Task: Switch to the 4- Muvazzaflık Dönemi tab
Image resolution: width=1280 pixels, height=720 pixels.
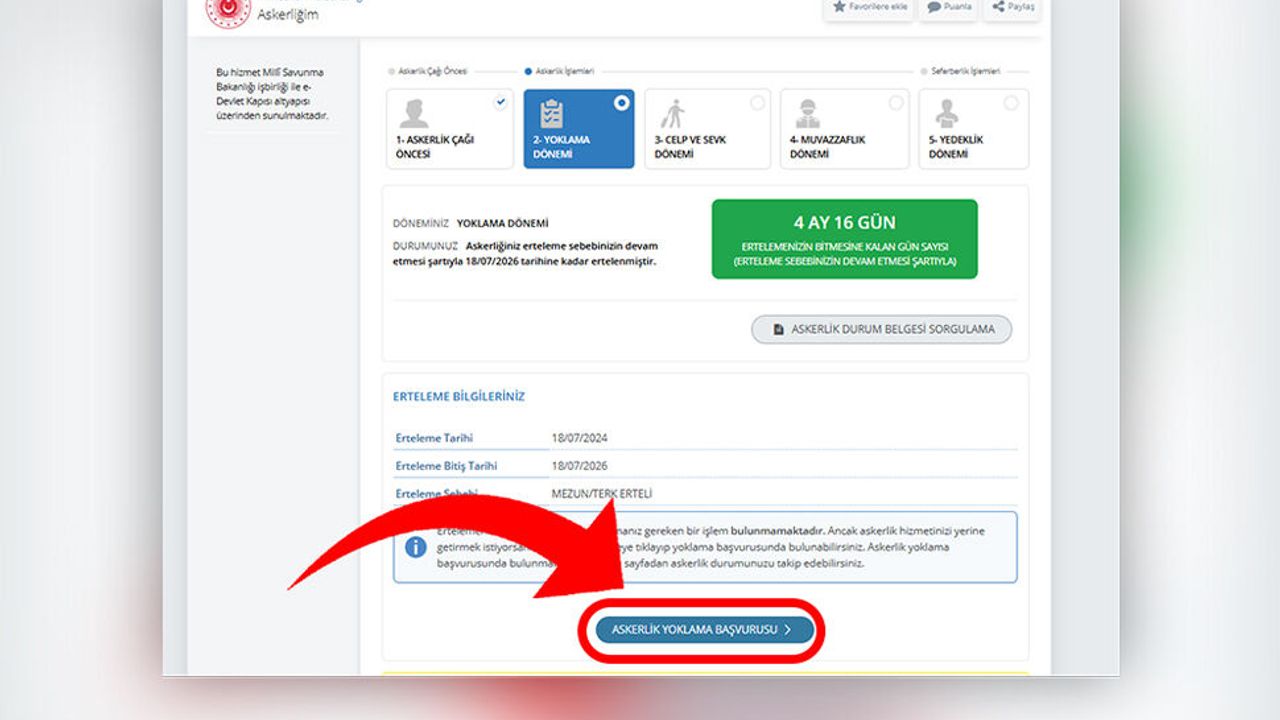Action: tap(844, 129)
